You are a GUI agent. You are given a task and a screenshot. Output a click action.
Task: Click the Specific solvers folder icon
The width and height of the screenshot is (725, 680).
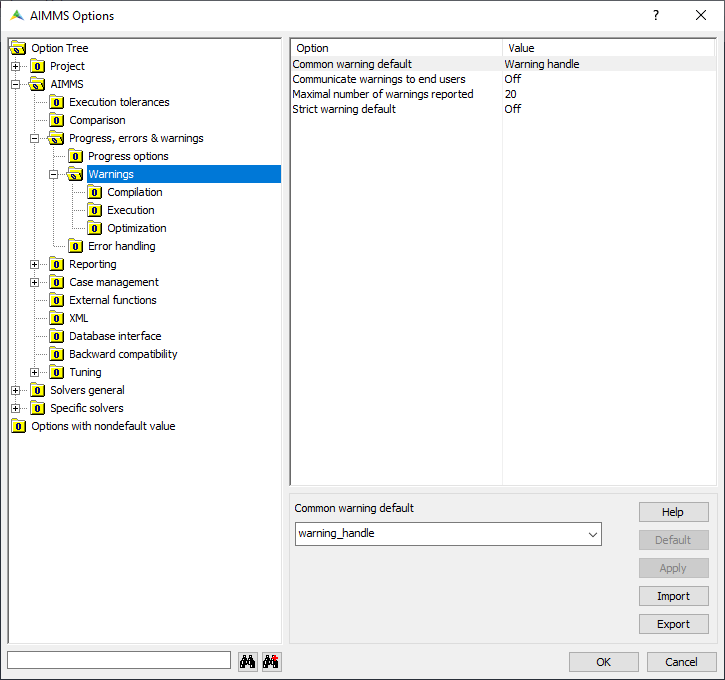click(37, 409)
